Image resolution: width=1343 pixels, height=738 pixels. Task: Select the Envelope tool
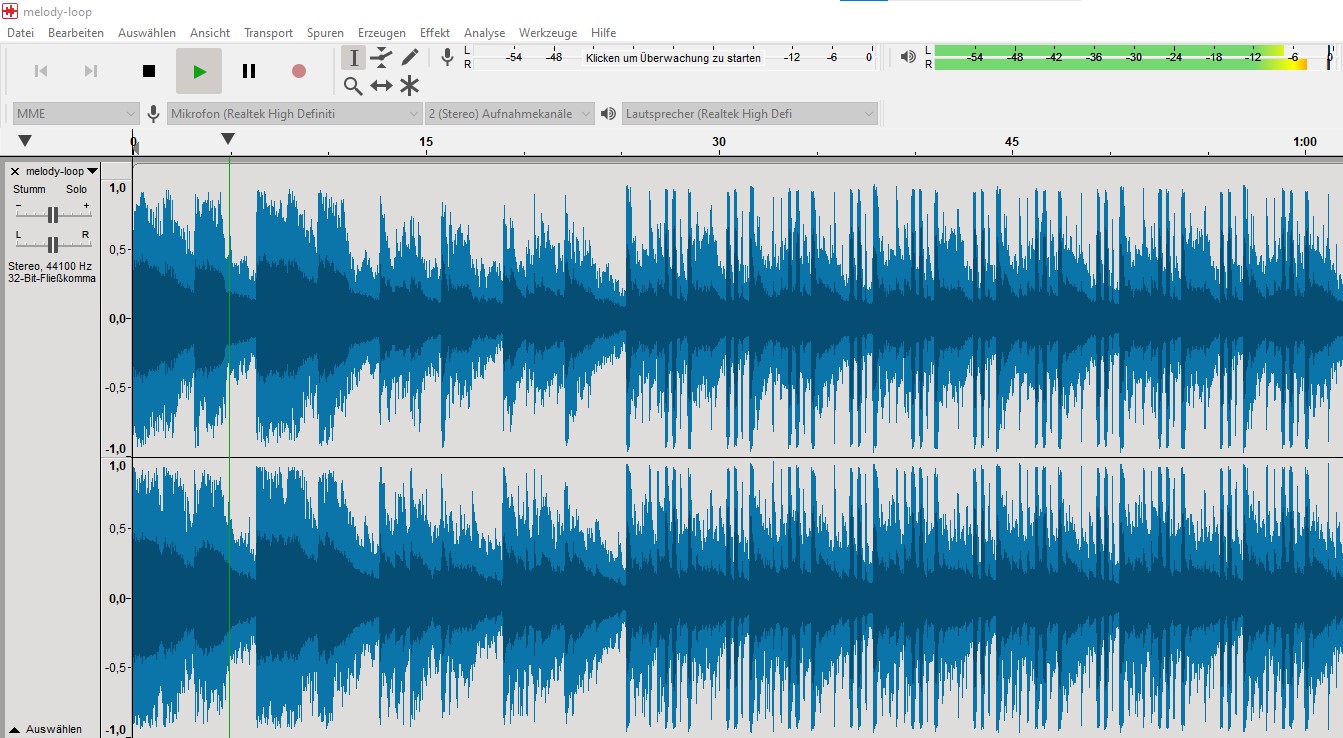pyautogui.click(x=381, y=58)
